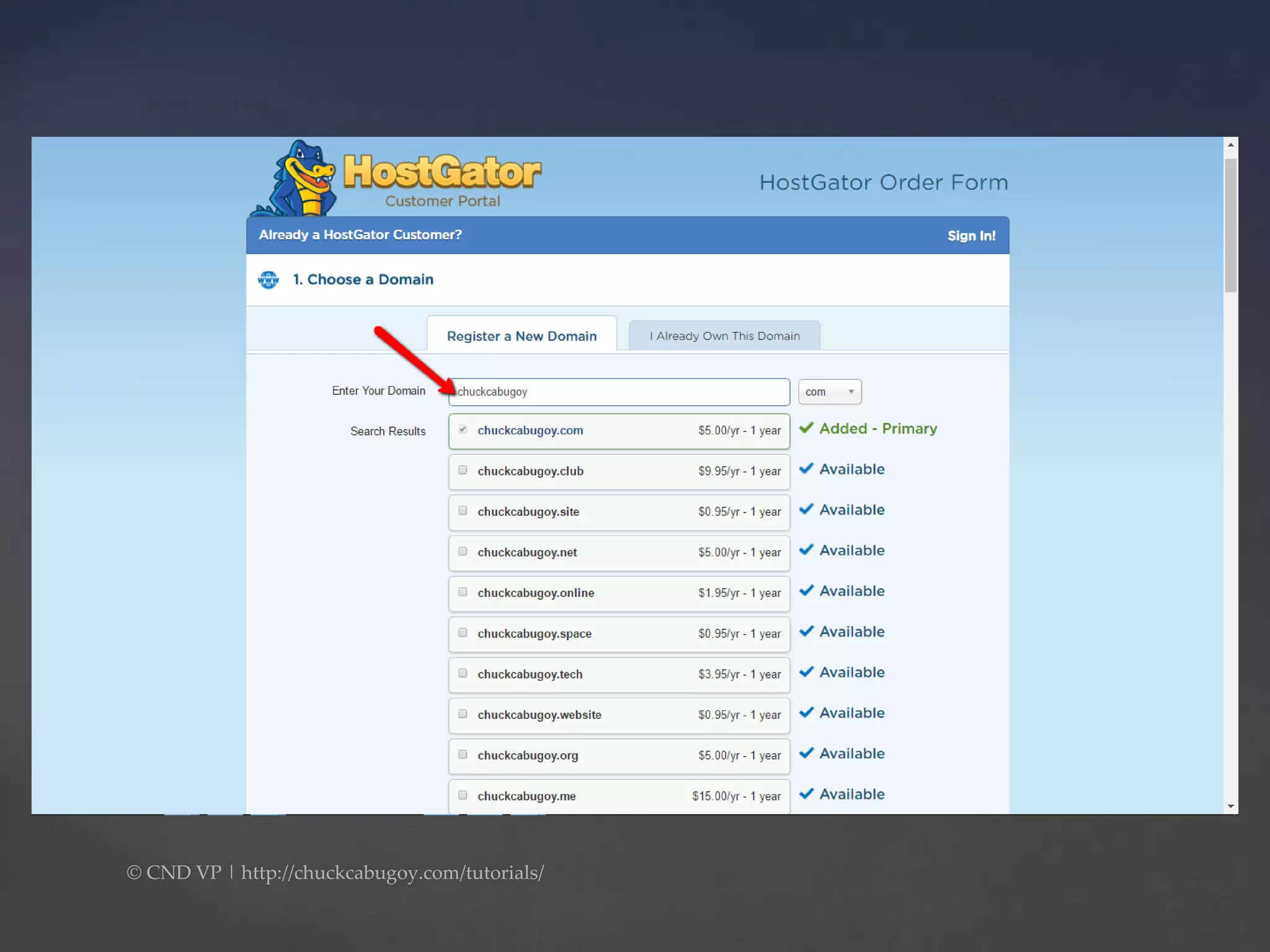
Task: Click the $1.95/yr - 1 year price
Action: coord(739,593)
